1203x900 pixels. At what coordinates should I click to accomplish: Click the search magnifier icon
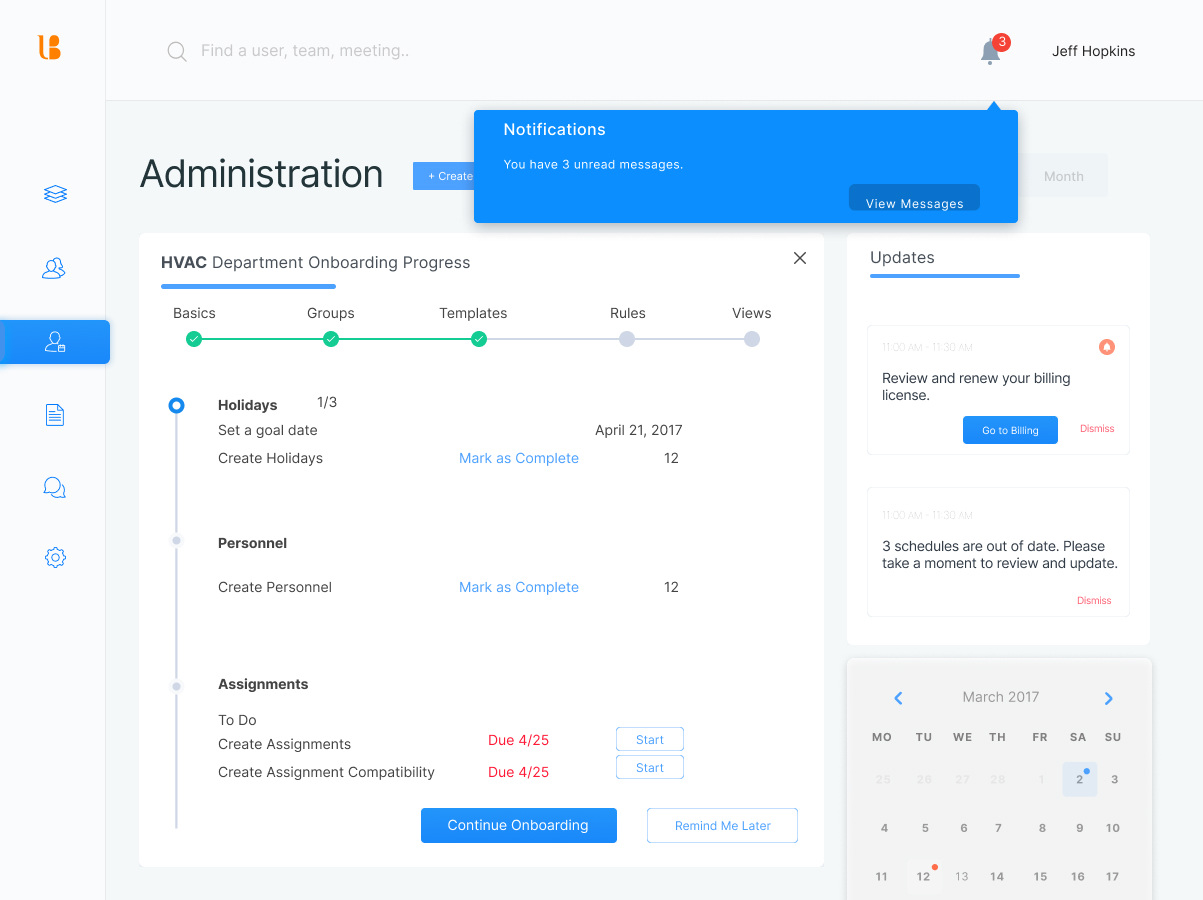pyautogui.click(x=177, y=52)
